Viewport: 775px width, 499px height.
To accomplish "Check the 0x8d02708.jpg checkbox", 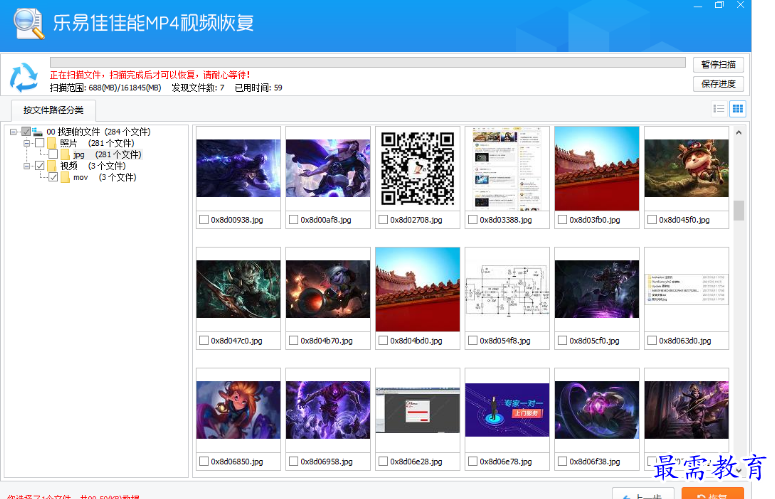I will pyautogui.click(x=383, y=220).
